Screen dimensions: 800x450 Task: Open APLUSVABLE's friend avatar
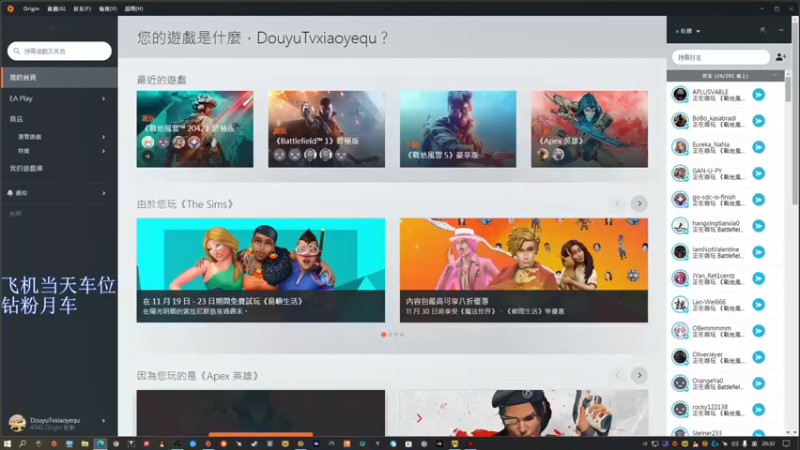coord(680,94)
